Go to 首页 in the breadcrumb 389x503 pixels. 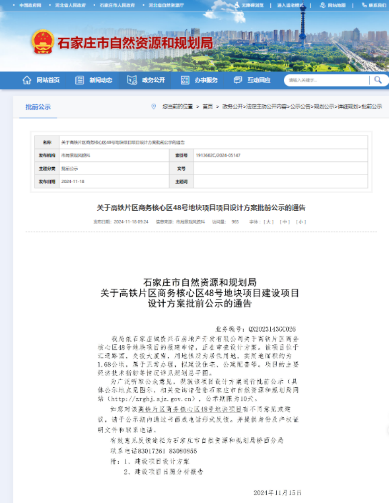pyautogui.click(x=208, y=106)
